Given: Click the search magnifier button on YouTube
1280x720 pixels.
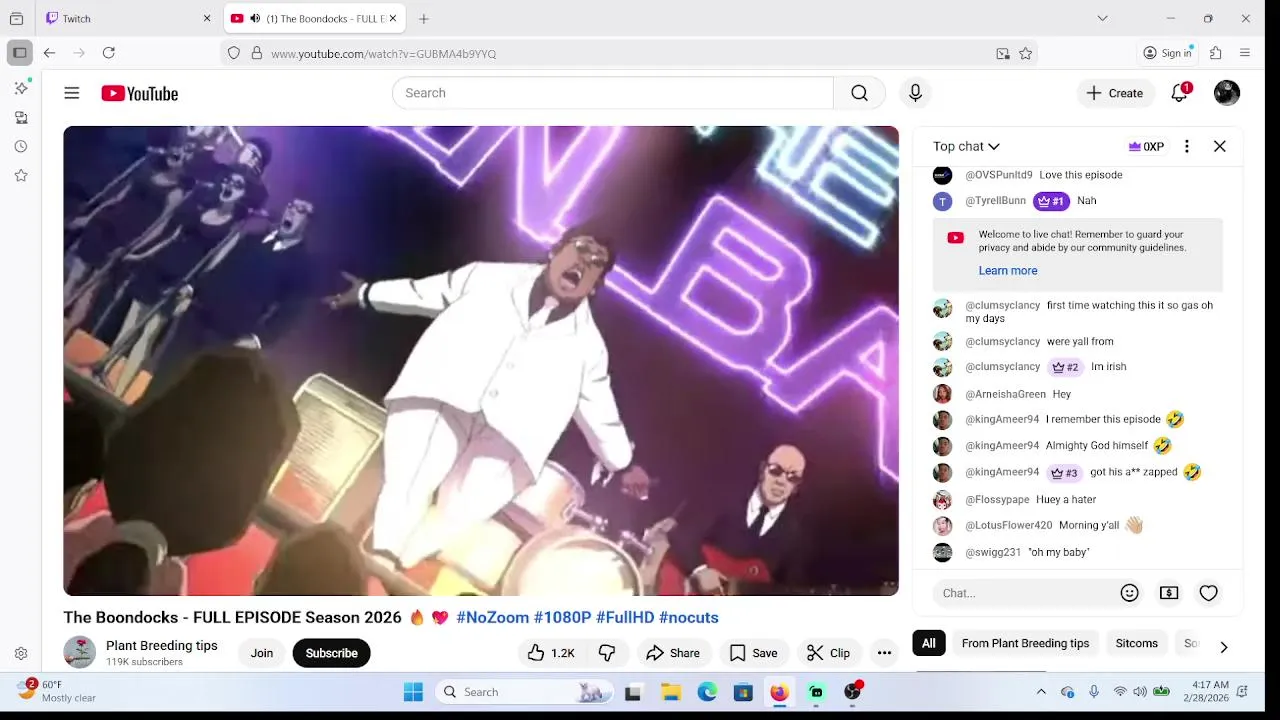Looking at the screenshot, I should pos(859,93).
